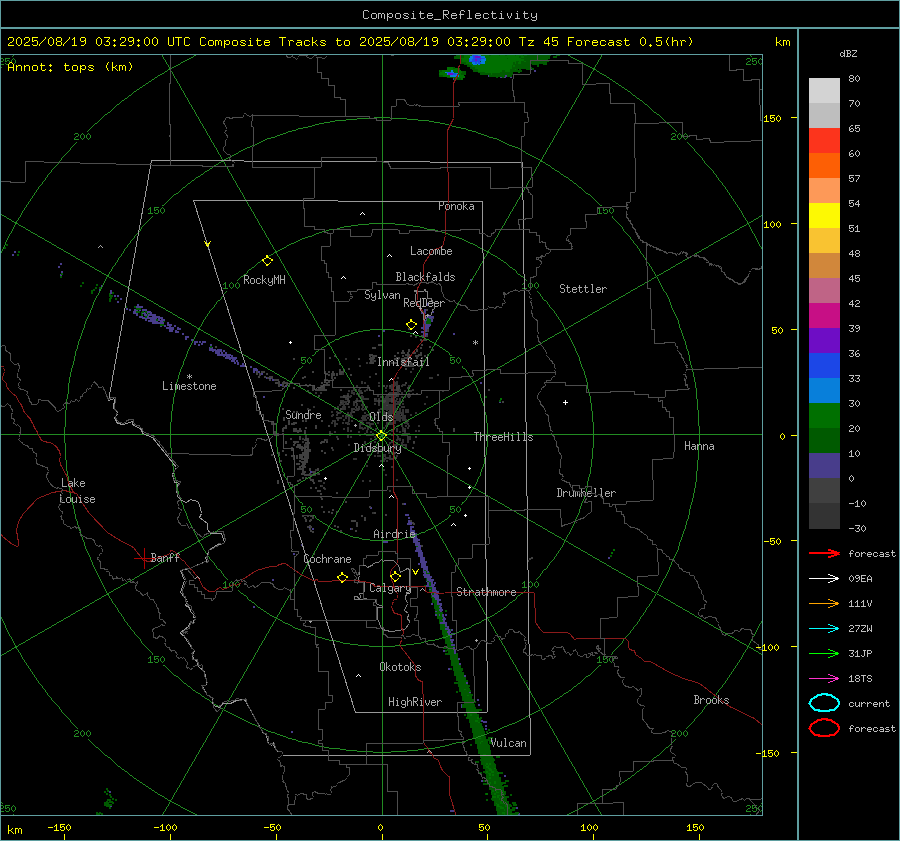Click the ThreeHills label

503,437
